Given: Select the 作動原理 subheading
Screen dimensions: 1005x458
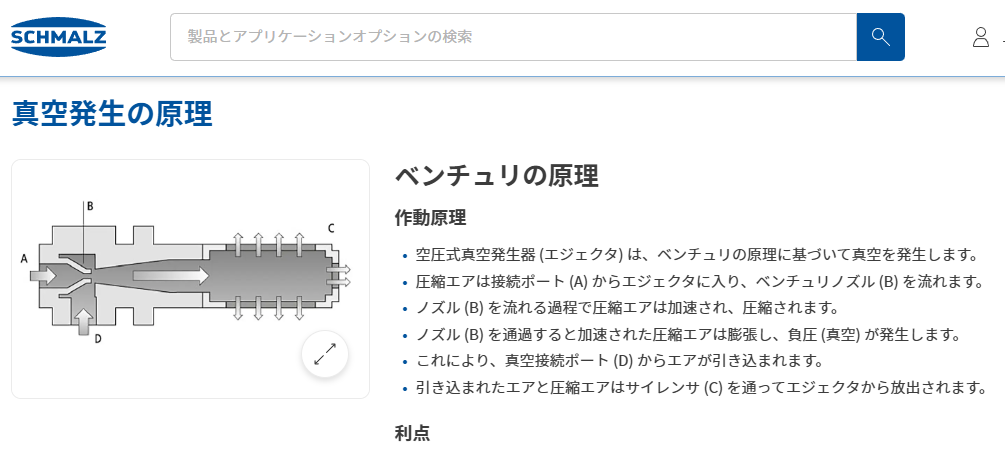Looking at the screenshot, I should click(x=430, y=218).
